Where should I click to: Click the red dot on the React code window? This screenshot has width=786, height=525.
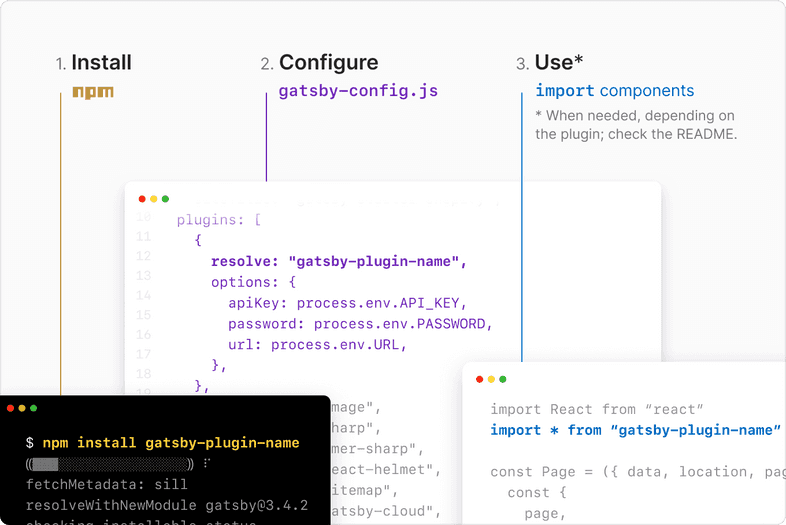point(479,379)
